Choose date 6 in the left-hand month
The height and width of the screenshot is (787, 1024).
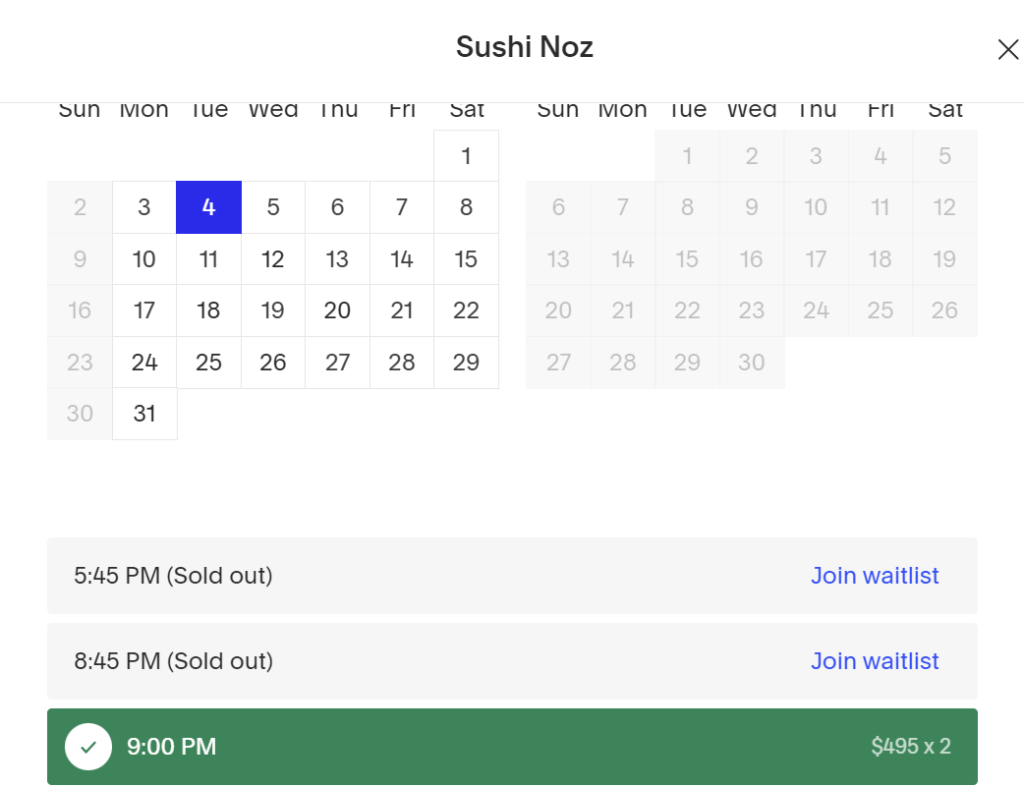(338, 207)
